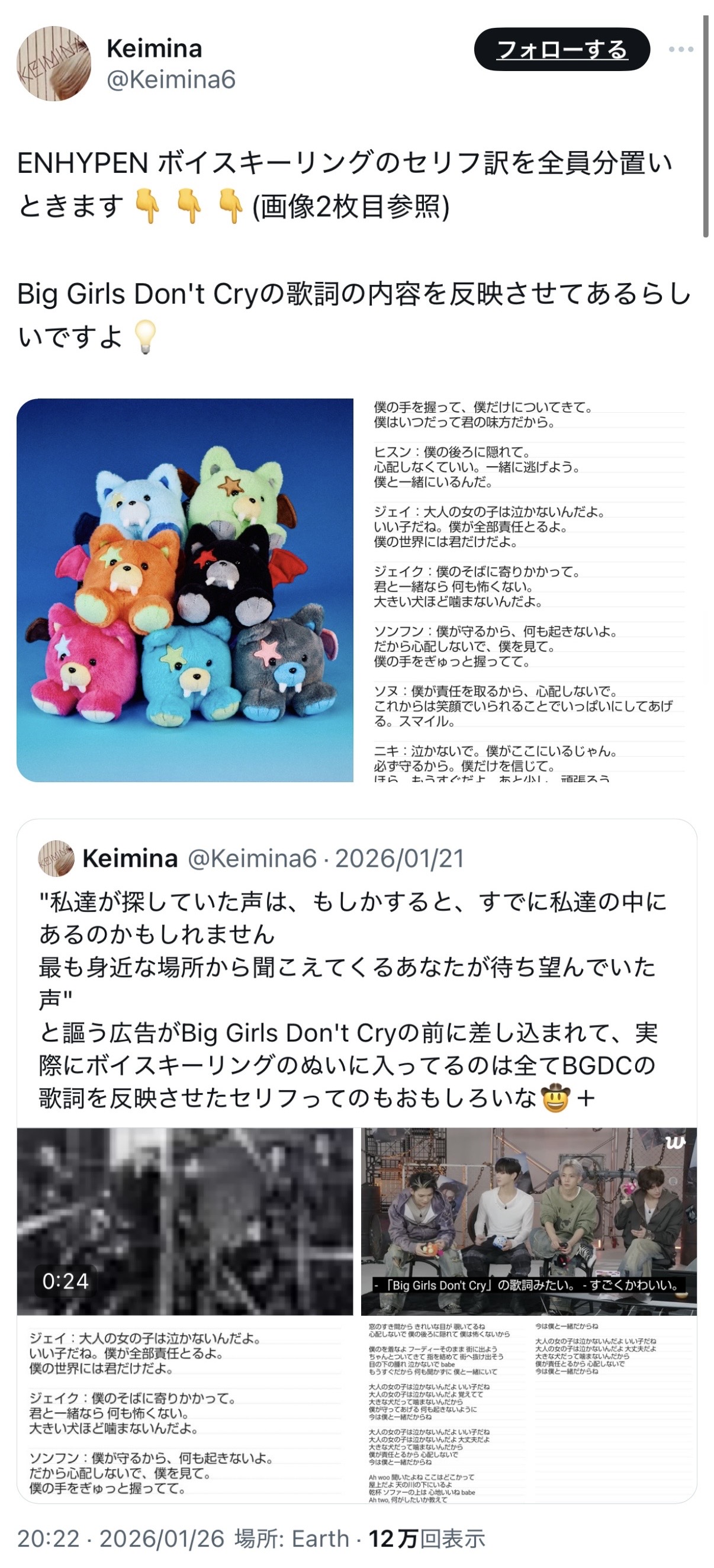View the 12万回表示 view count
This screenshot has width=714, height=1568.
tap(427, 1538)
